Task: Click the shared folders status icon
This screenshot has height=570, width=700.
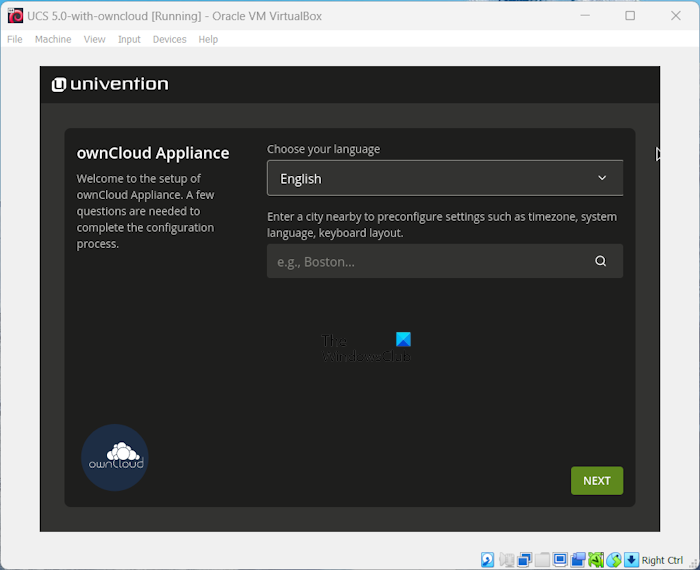Action: 542,560
